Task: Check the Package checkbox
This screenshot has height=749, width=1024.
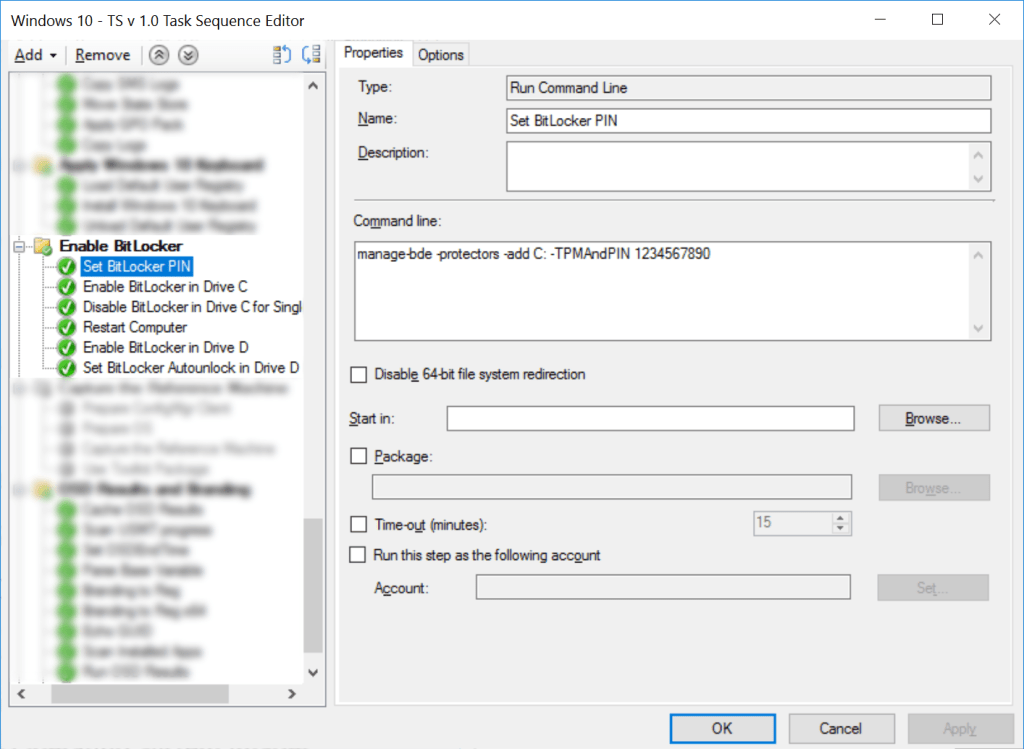Action: [x=357, y=456]
